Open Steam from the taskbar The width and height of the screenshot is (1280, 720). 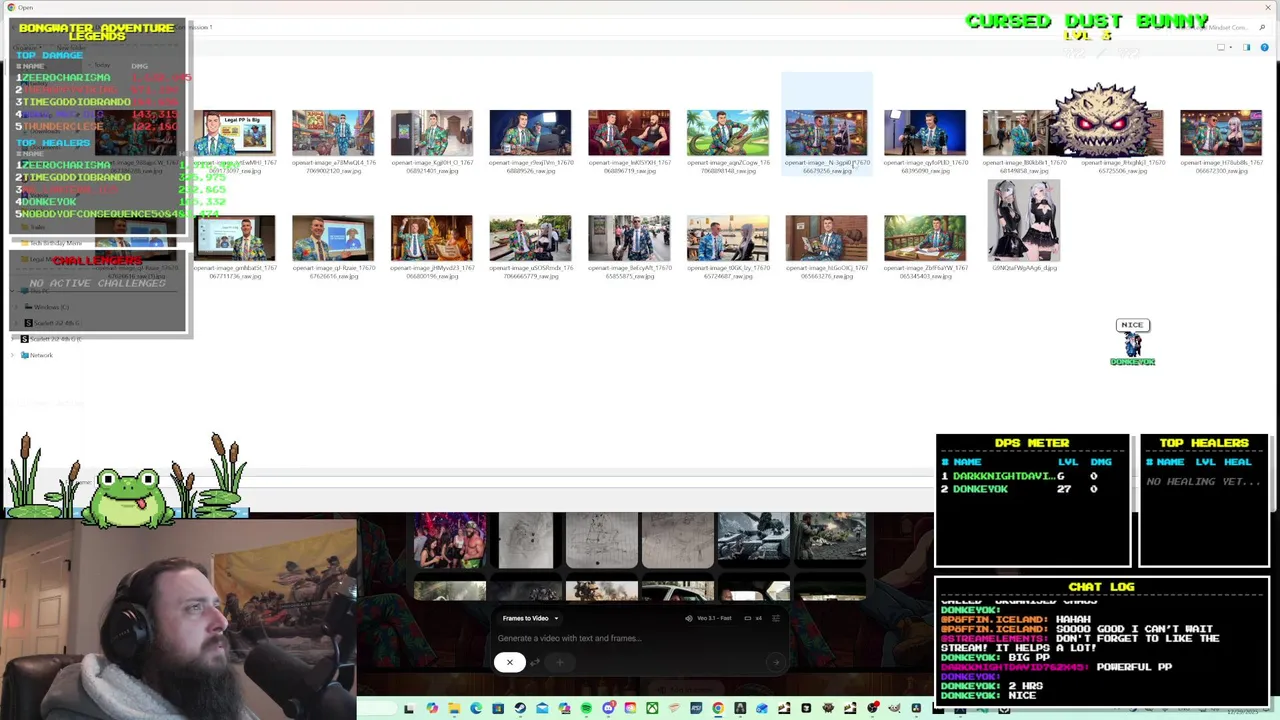[x=520, y=709]
